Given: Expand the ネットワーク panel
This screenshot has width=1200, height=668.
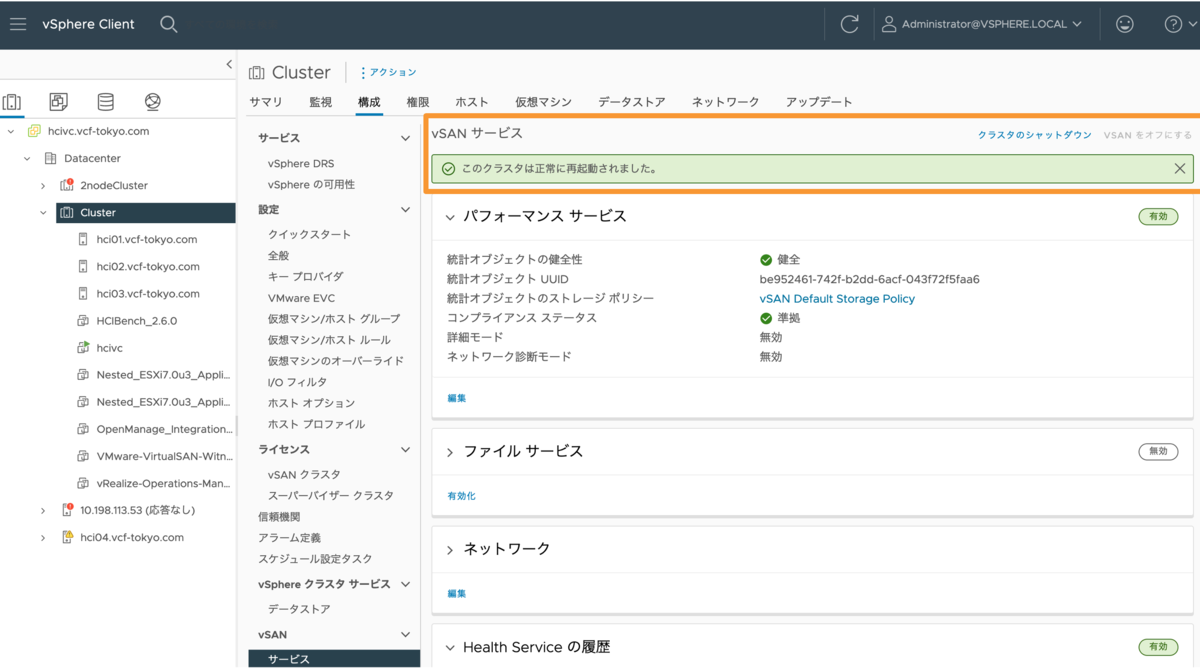Looking at the screenshot, I should (450, 550).
